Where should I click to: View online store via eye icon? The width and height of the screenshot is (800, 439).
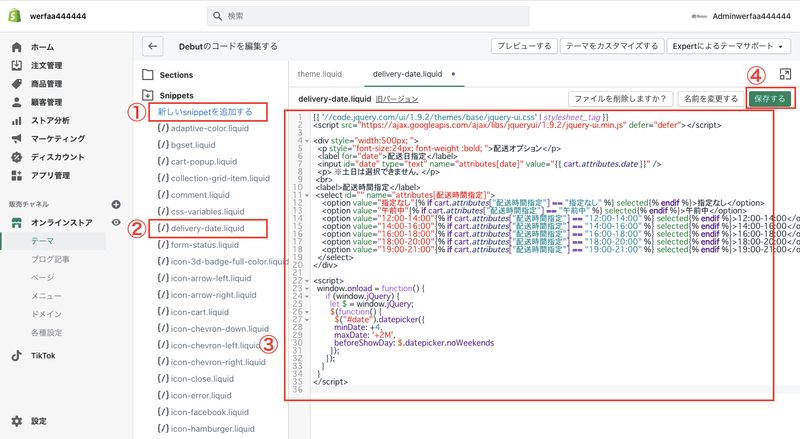pos(116,223)
